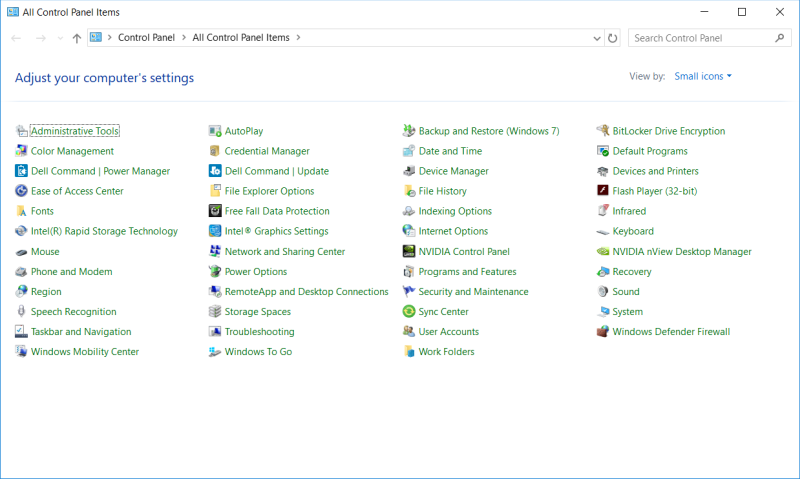800x479 pixels.
Task: Open the File History link
Action: [x=442, y=191]
